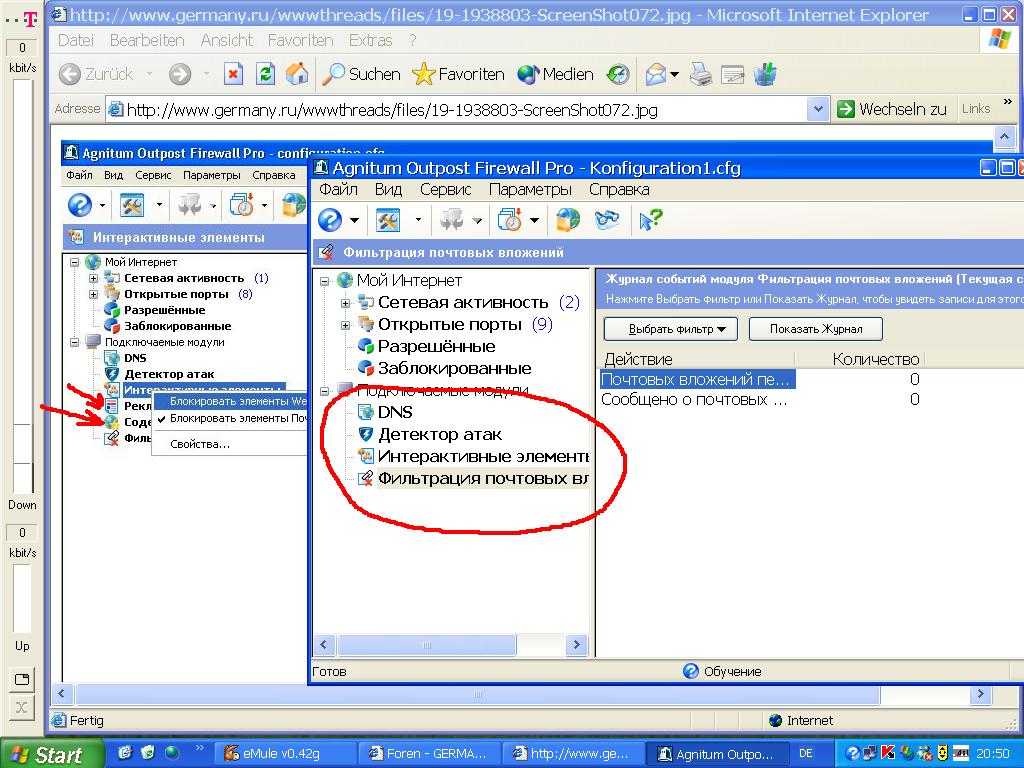Click the window icon button below the Up meter
This screenshot has width=1024, height=768.
22,679
